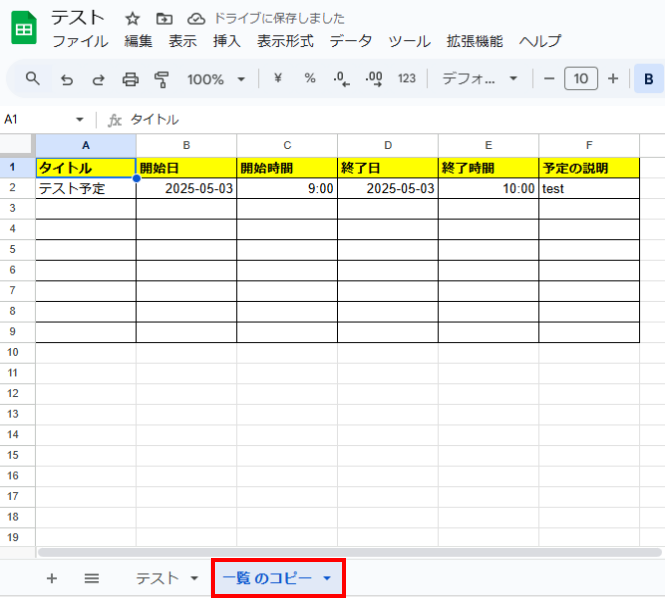Select row 10 header
The height and width of the screenshot is (598, 665).
pos(17,352)
